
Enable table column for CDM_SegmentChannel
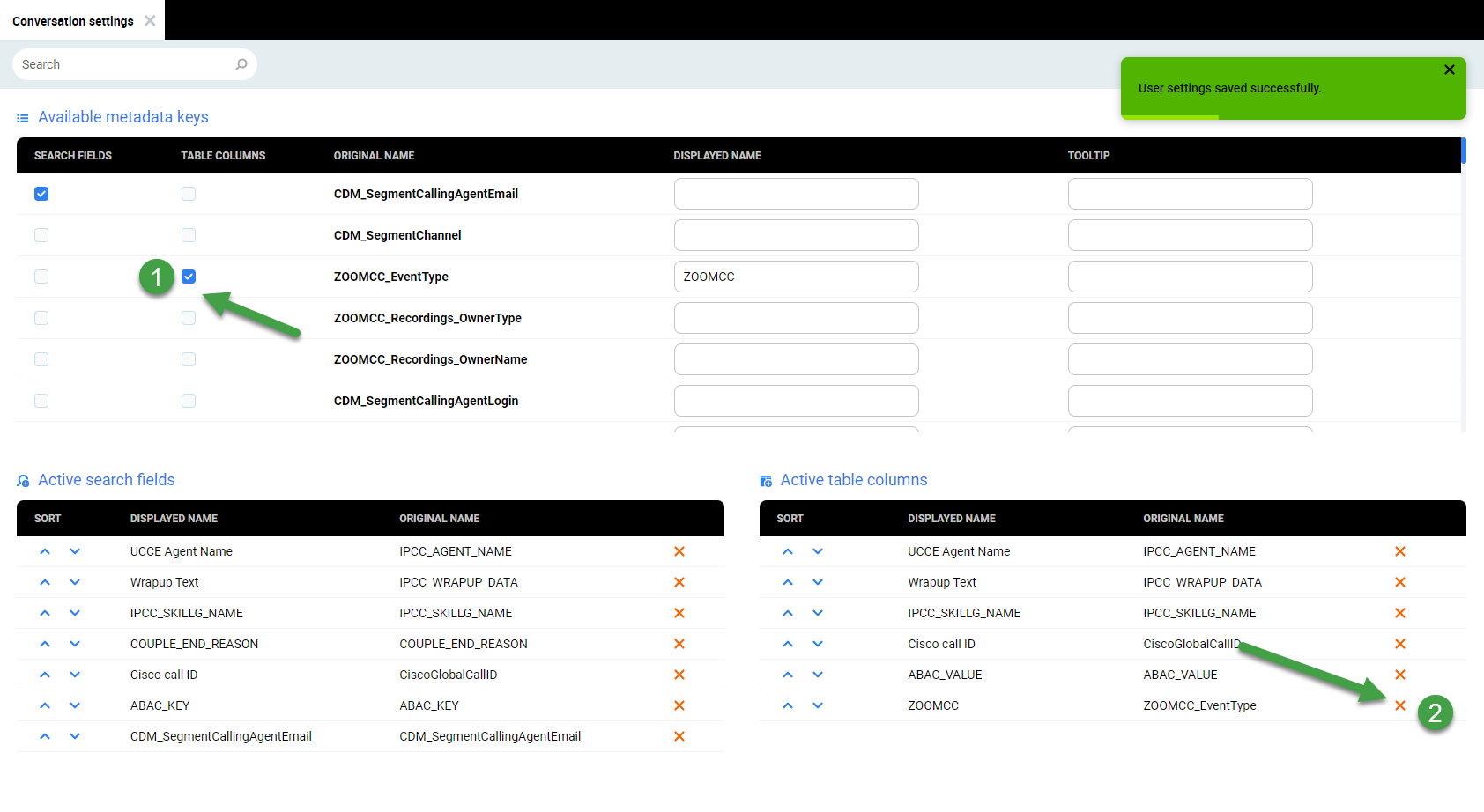click(189, 235)
